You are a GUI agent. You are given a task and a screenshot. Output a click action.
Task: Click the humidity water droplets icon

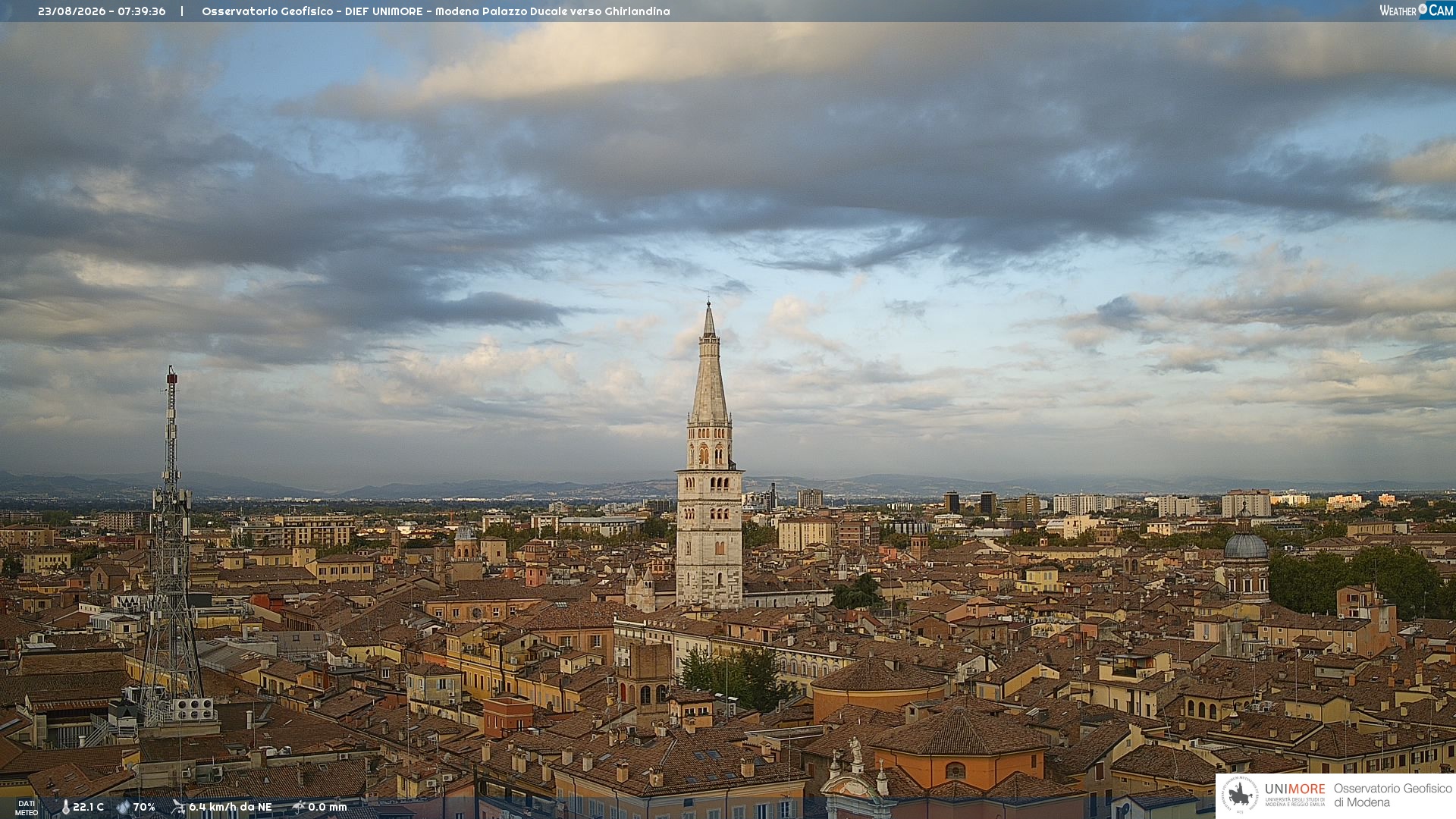(x=124, y=807)
